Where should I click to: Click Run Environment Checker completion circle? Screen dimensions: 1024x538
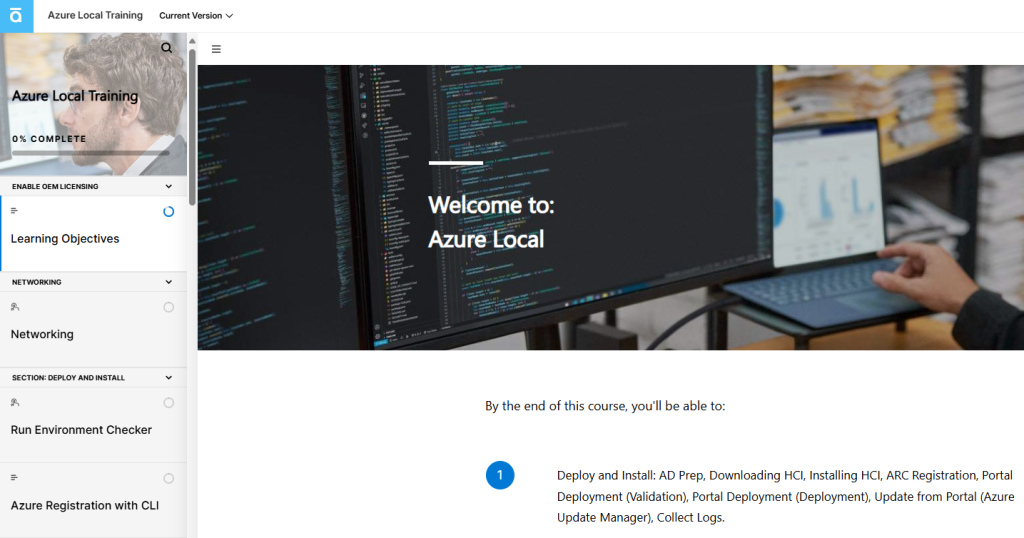click(168, 403)
